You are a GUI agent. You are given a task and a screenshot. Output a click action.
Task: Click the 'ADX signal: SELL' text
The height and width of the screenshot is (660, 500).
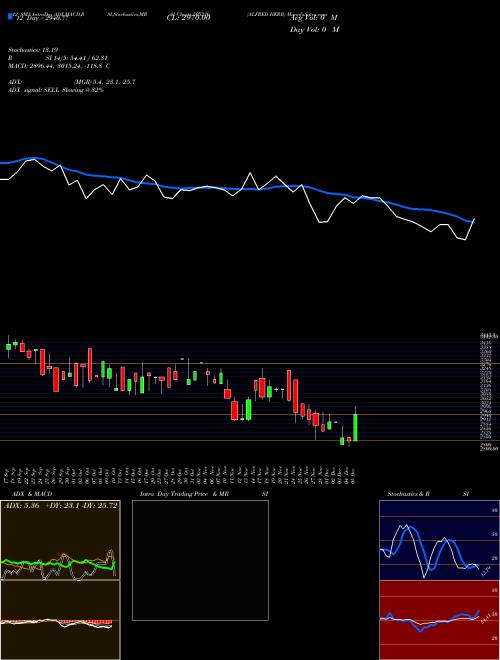coord(56,90)
